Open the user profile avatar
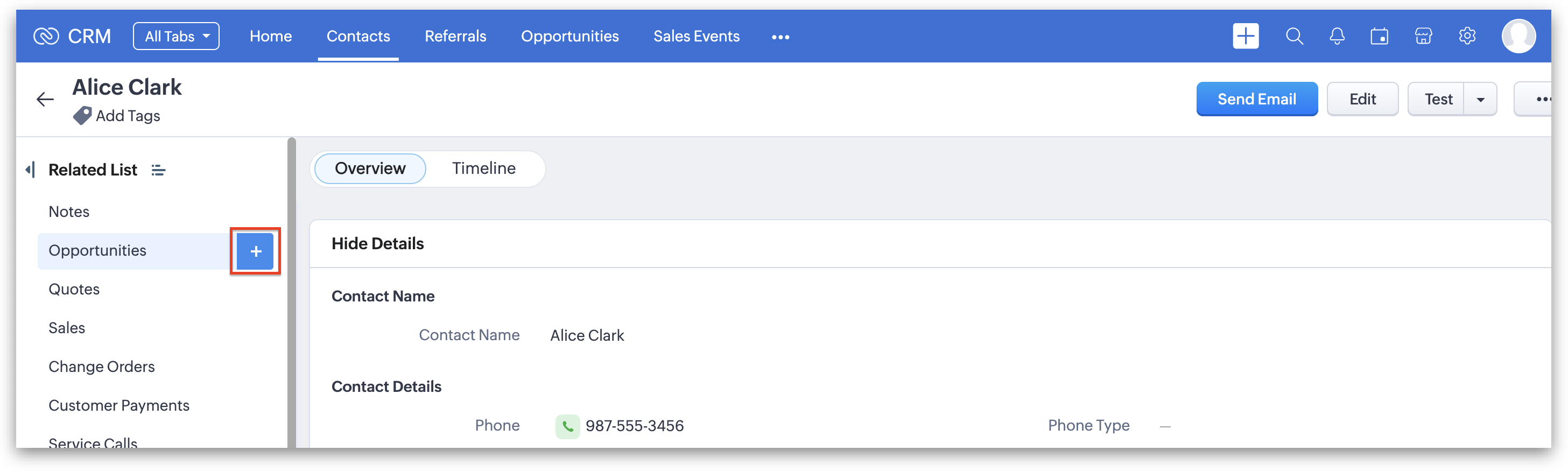Image resolution: width=1568 pixels, height=471 pixels. [x=1518, y=37]
